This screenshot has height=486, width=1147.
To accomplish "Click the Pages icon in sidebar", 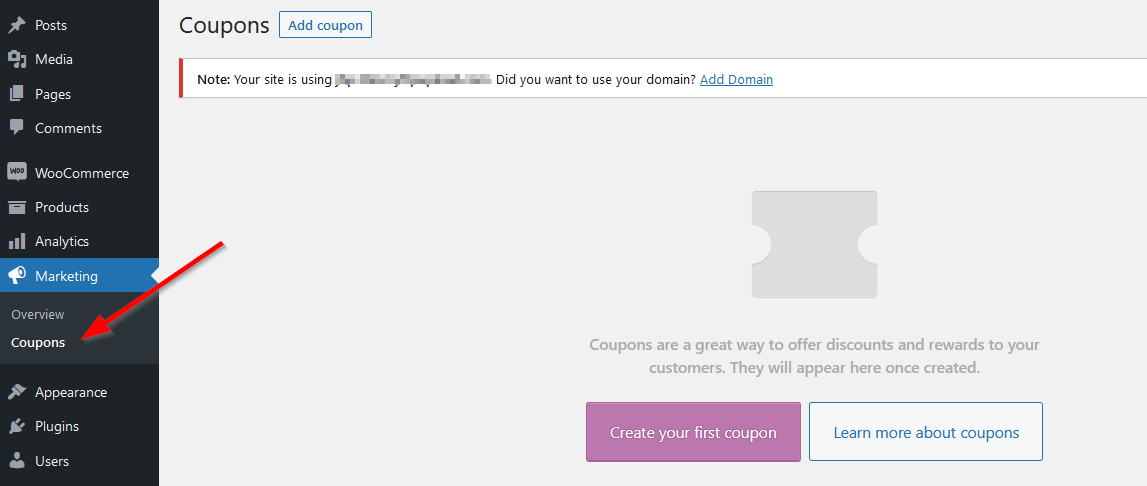I will 17,94.
